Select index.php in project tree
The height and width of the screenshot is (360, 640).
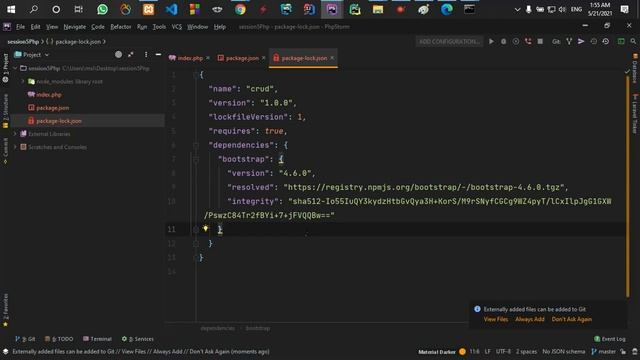tap(49, 95)
